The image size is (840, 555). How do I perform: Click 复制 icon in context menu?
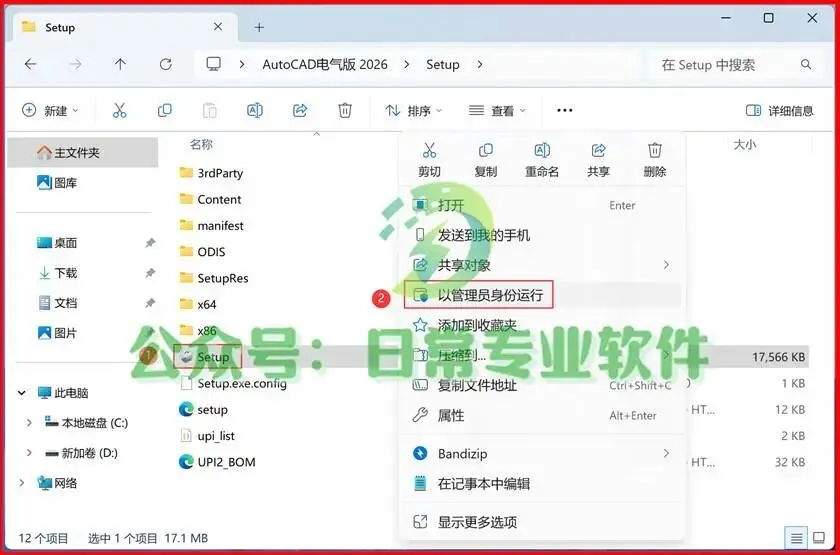[485, 150]
